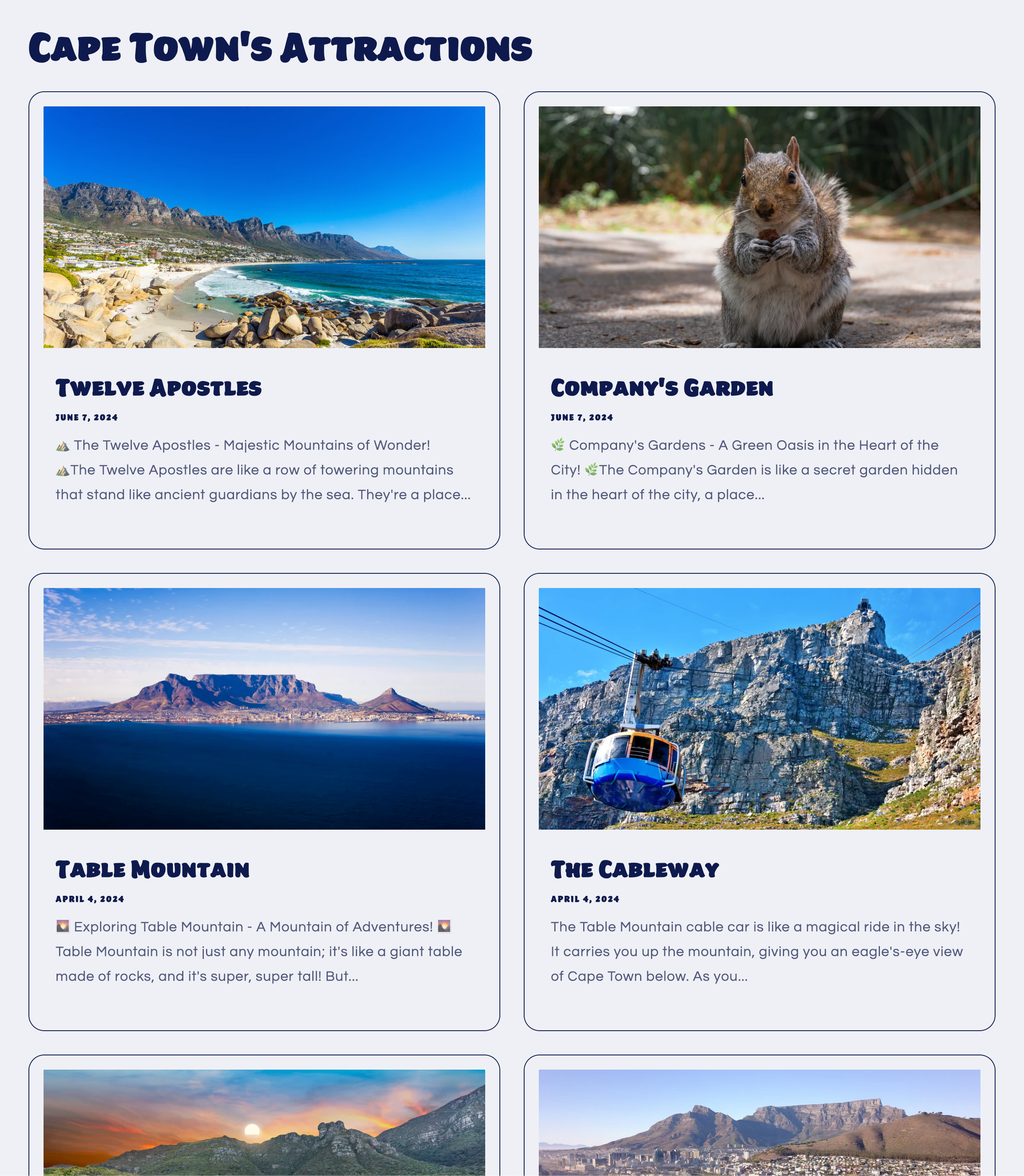This screenshot has height=1176, width=1024.
Task: Click the June 7, 2024 date under Company's Garden
Action: pos(582,418)
